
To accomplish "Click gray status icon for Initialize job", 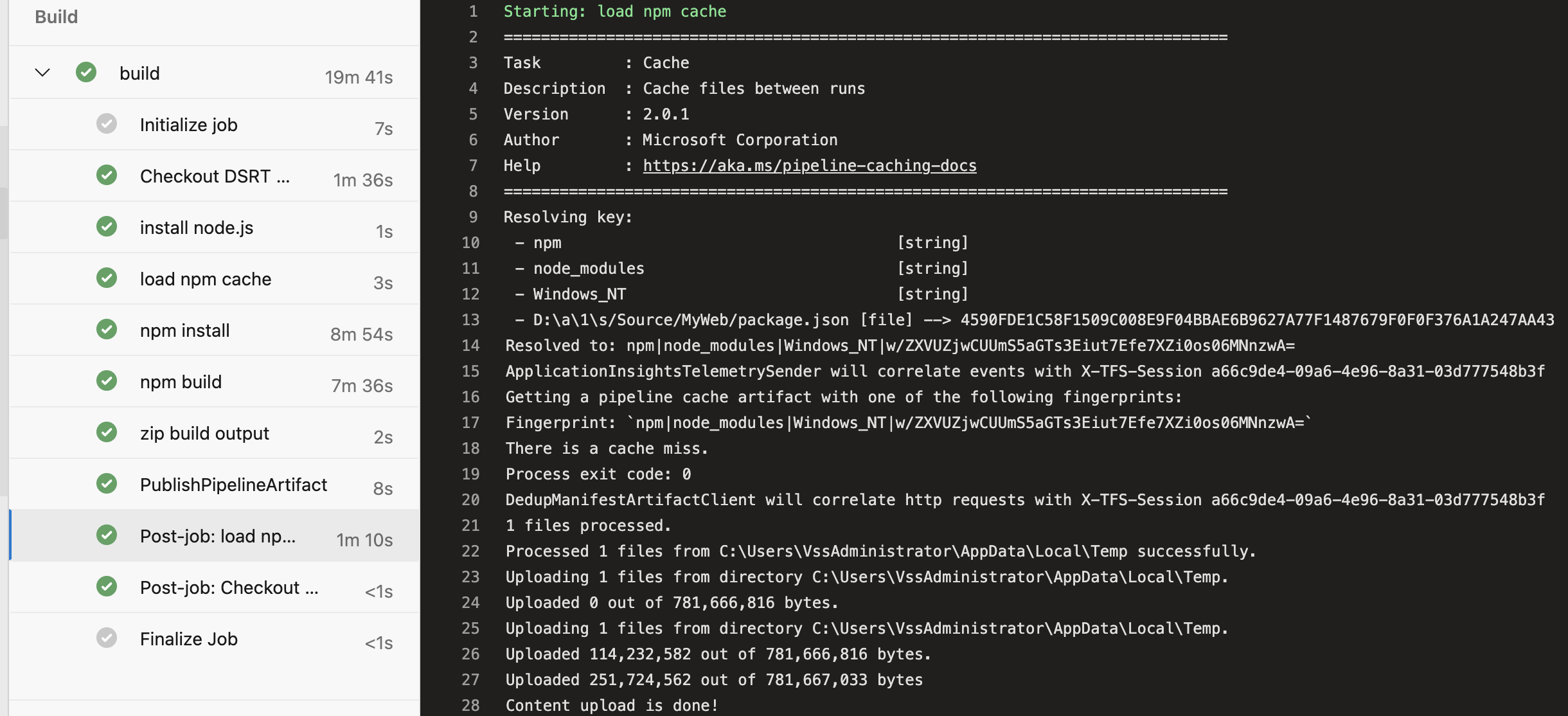I will tap(107, 123).
